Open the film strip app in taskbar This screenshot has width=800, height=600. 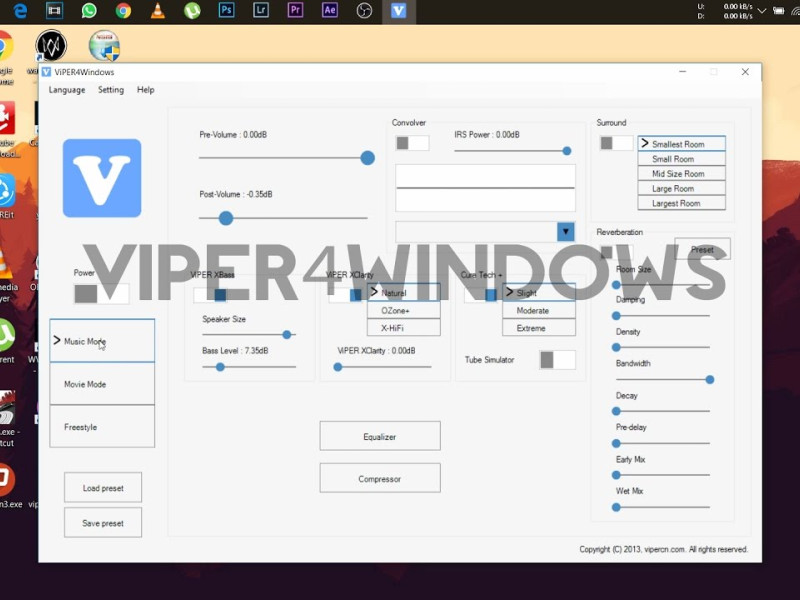click(54, 11)
